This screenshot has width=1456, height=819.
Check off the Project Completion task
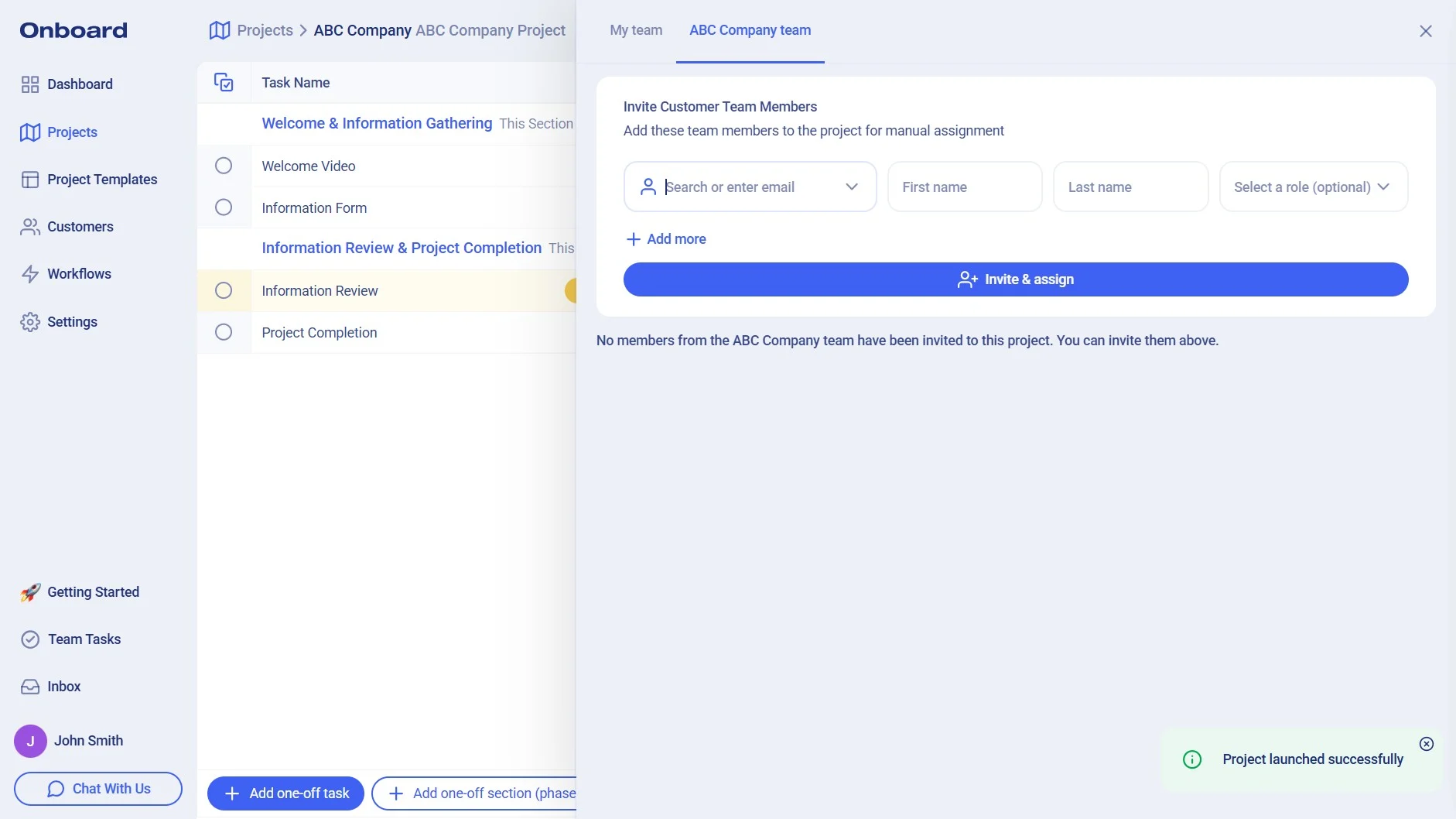coord(224,332)
